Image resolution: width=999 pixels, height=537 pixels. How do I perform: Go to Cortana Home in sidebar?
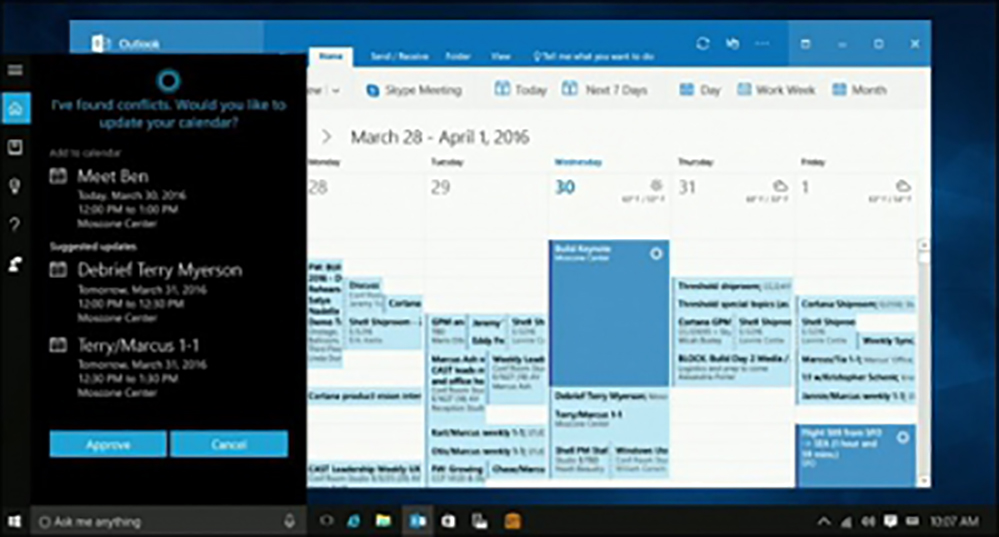click(x=15, y=108)
